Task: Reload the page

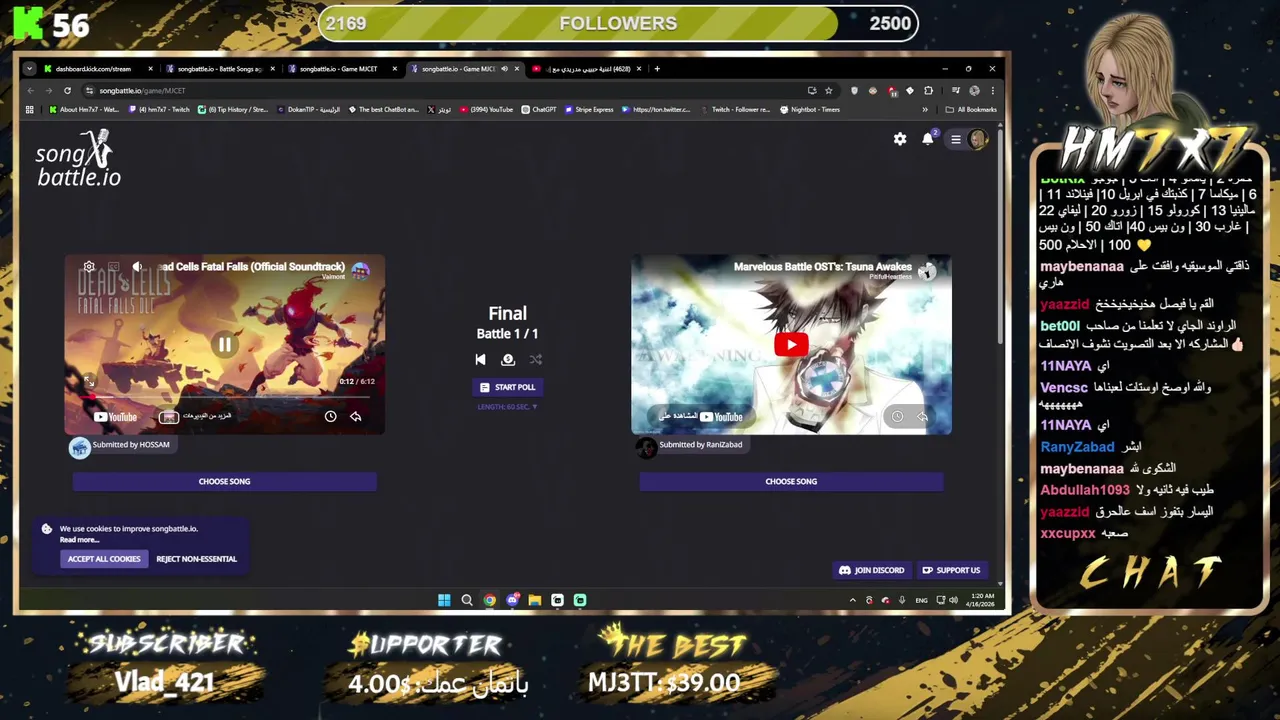Action: (x=67, y=90)
